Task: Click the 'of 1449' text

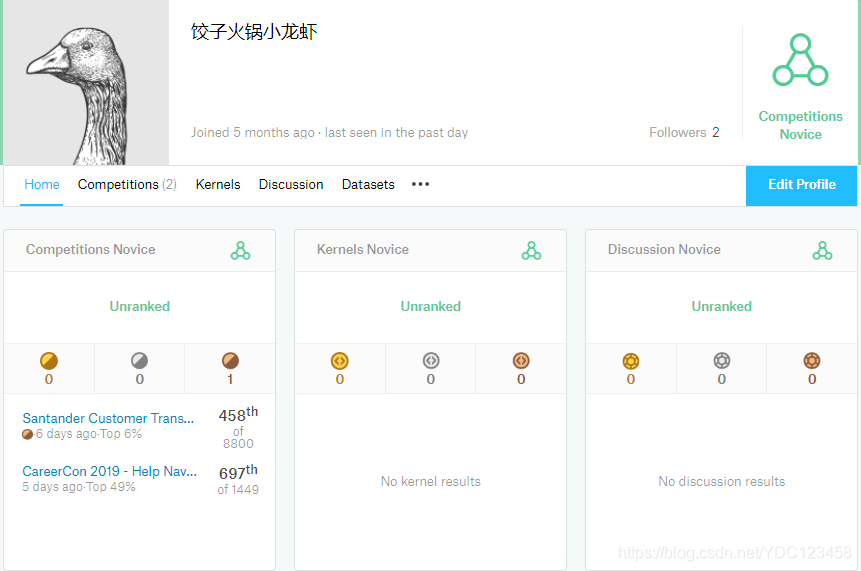Action: coord(238,489)
